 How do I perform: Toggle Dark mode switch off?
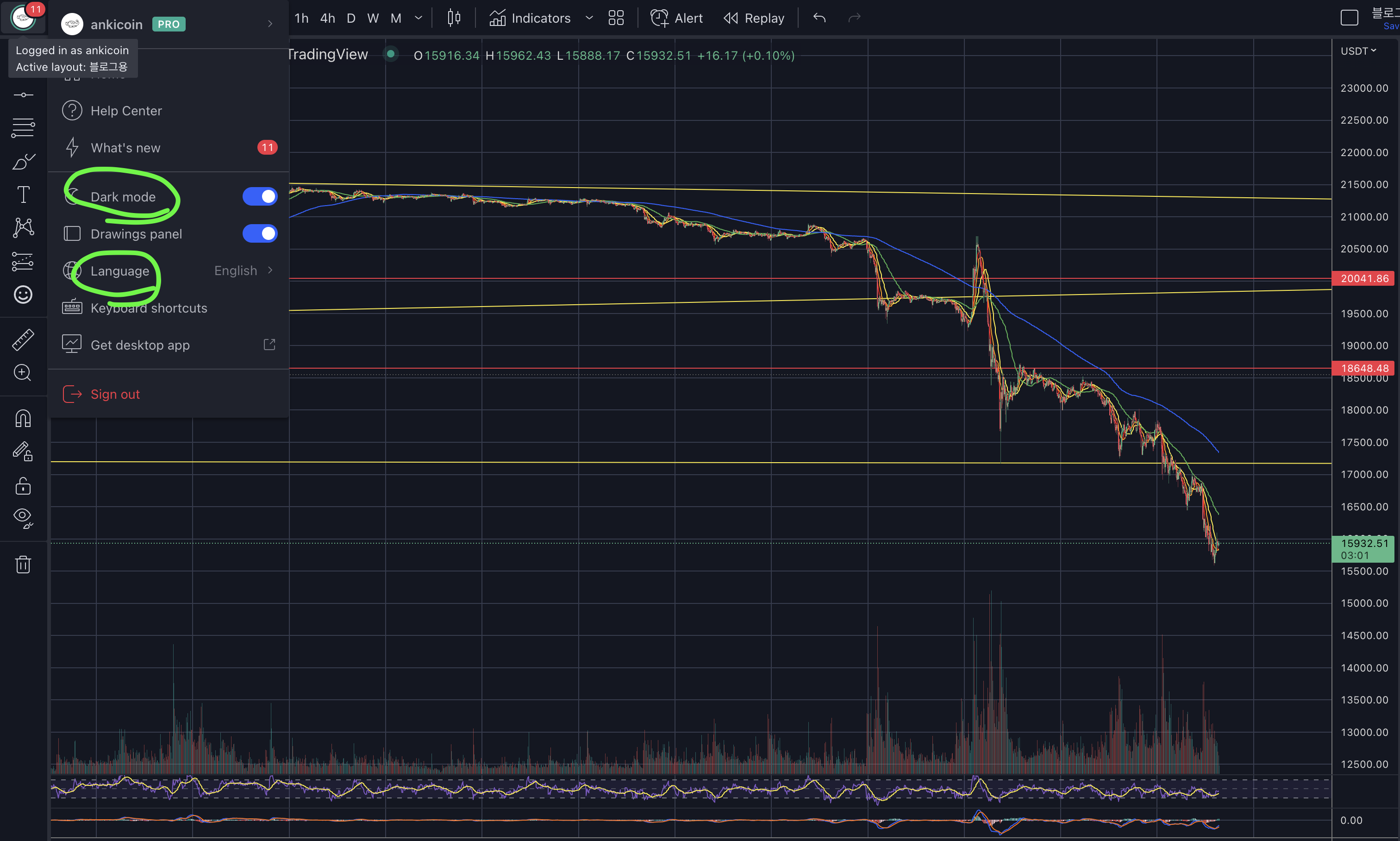coord(259,197)
